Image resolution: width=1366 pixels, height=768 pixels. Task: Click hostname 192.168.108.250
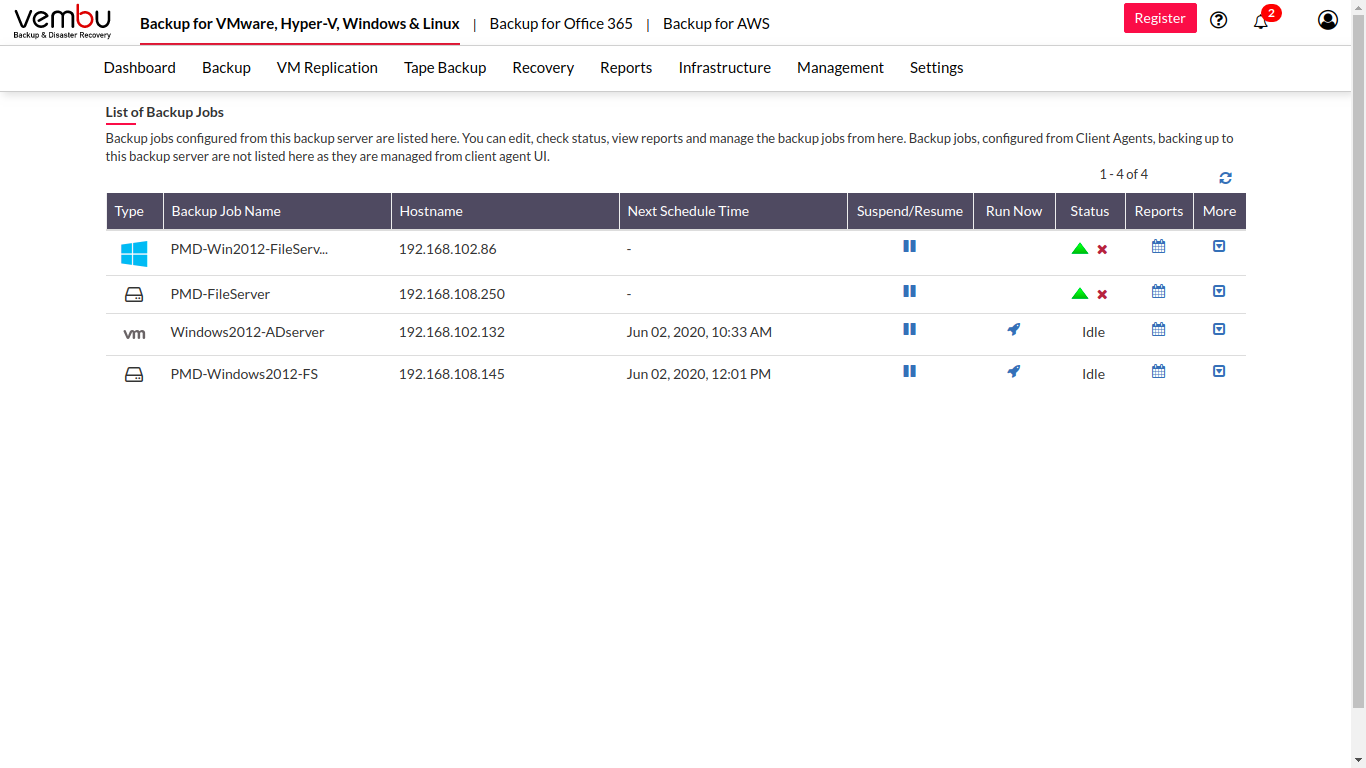click(452, 294)
